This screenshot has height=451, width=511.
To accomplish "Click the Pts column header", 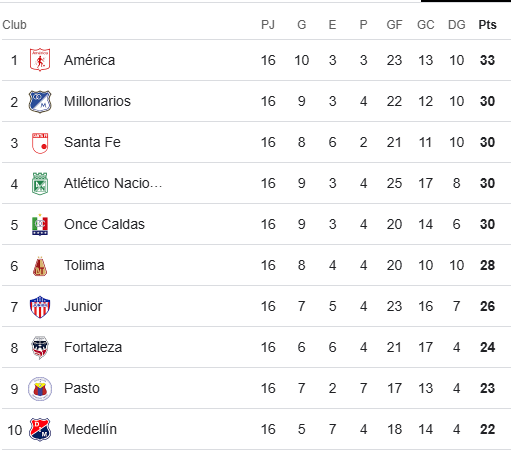I will pos(487,25).
